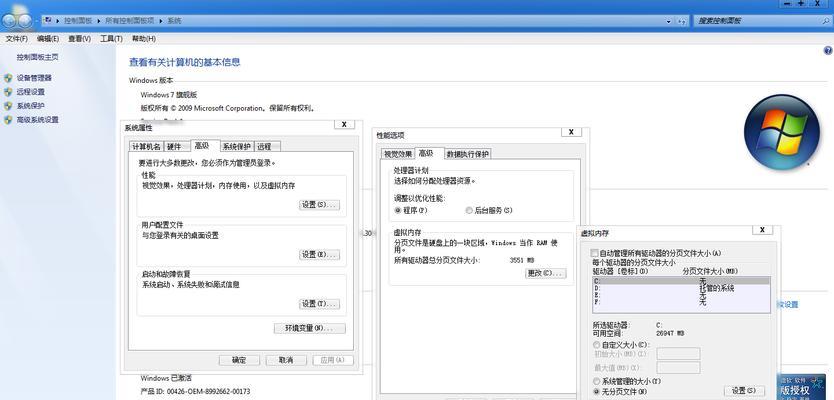Switch to the 硬件 tab in 系统属性
834x400 pixels.
click(x=176, y=147)
